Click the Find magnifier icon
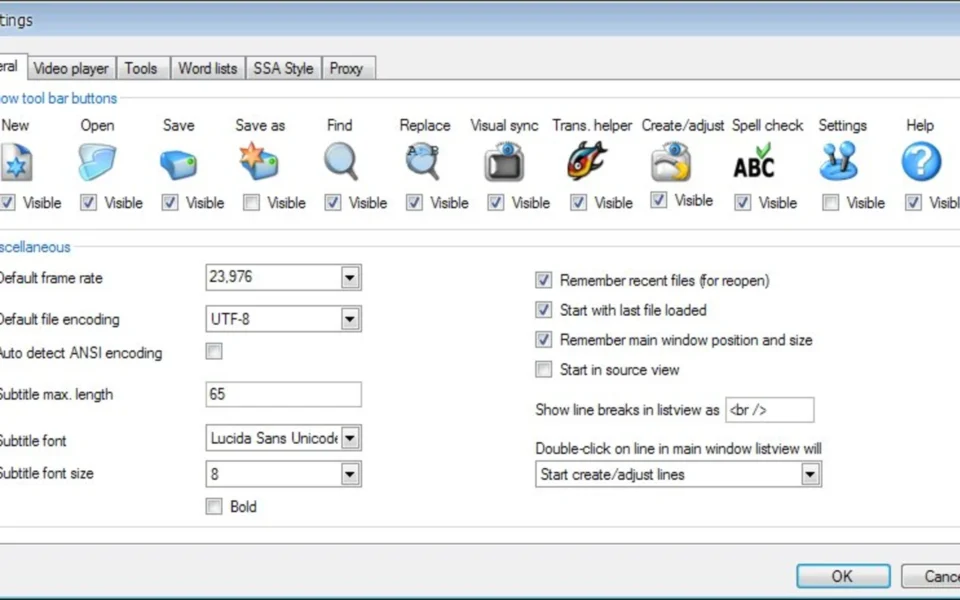This screenshot has width=960, height=600. tap(340, 162)
